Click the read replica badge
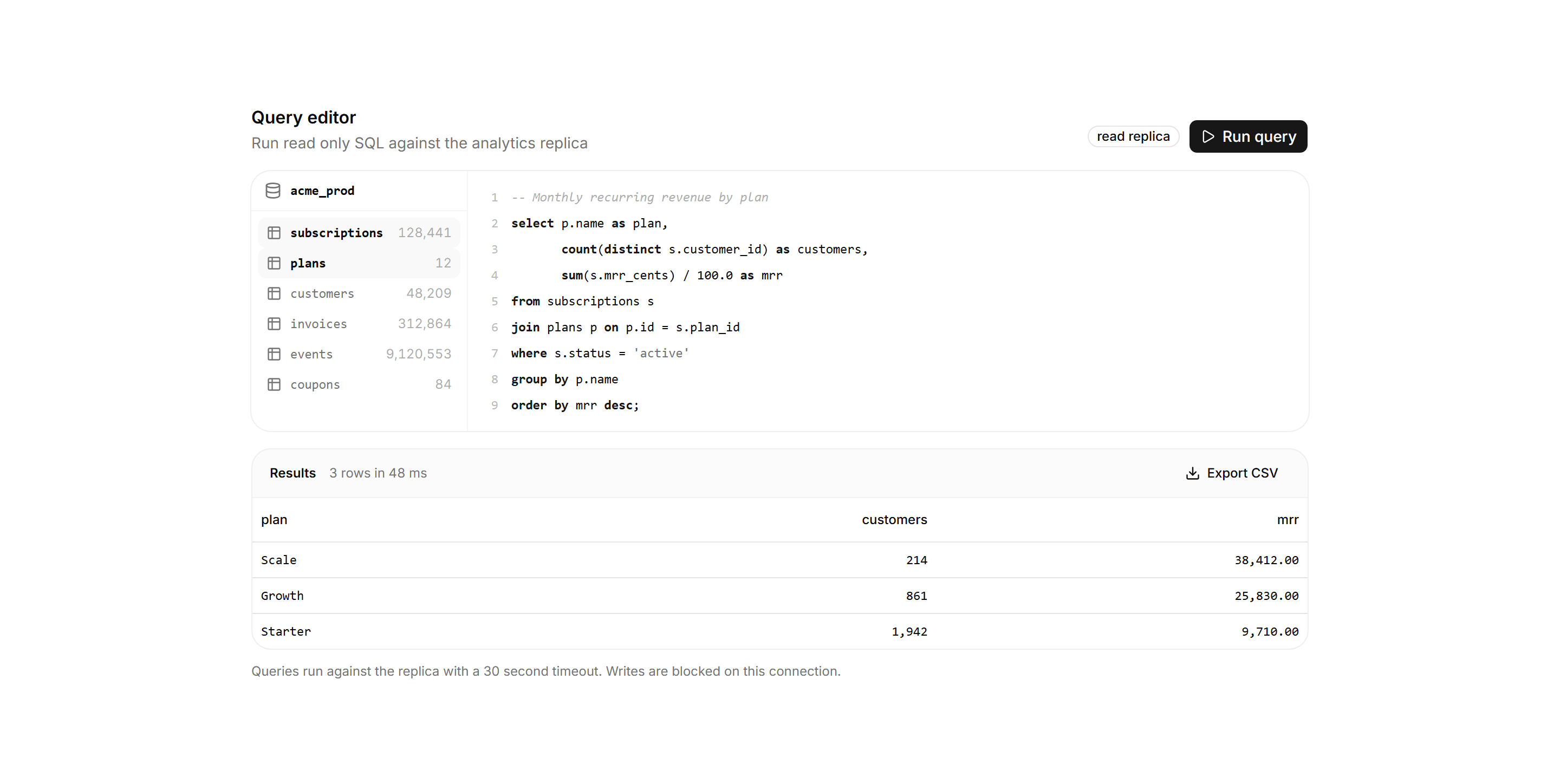Screen dimensions: 1560x784 click(x=1133, y=137)
